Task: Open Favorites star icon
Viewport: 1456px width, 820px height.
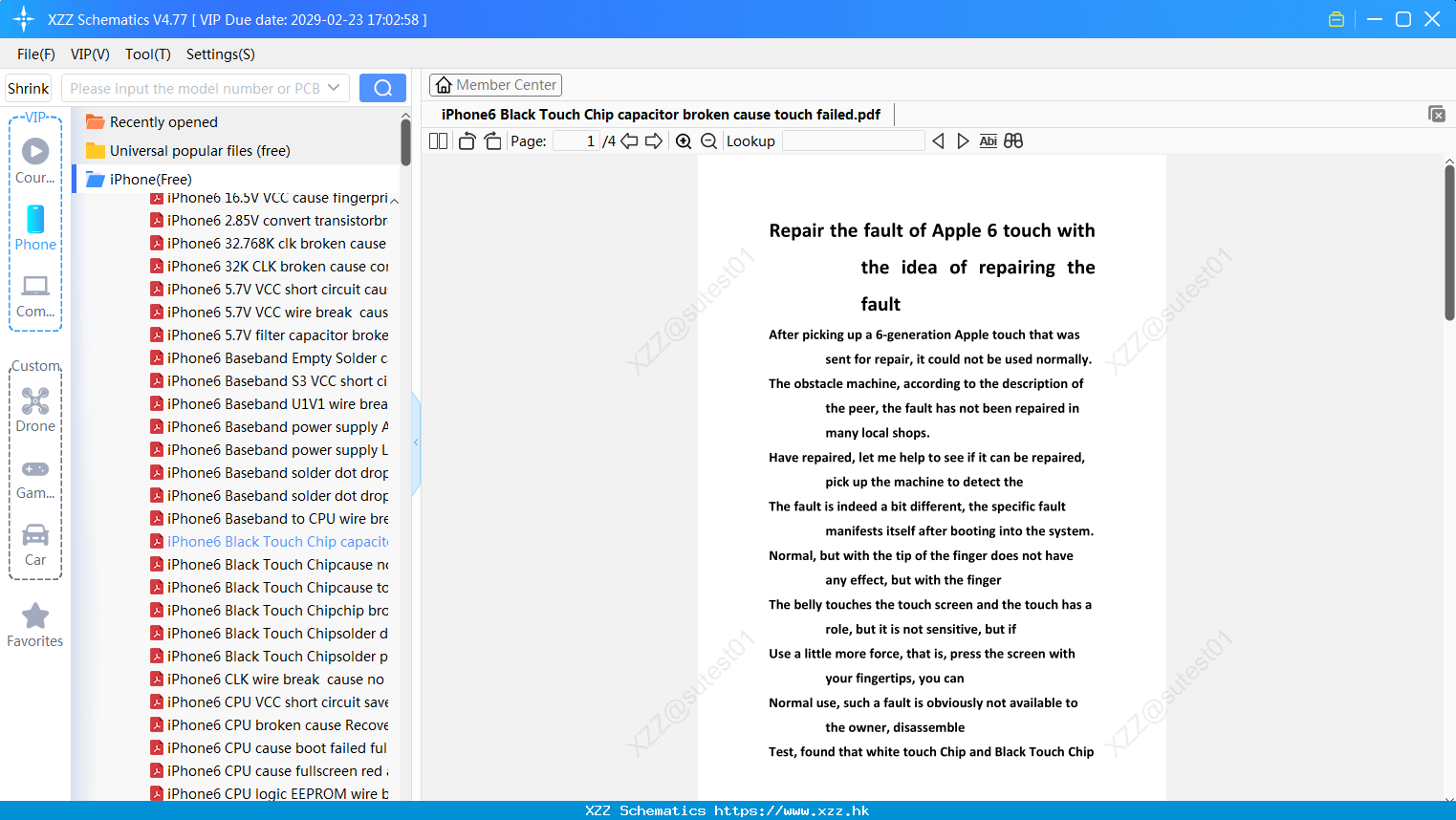Action: point(35,625)
